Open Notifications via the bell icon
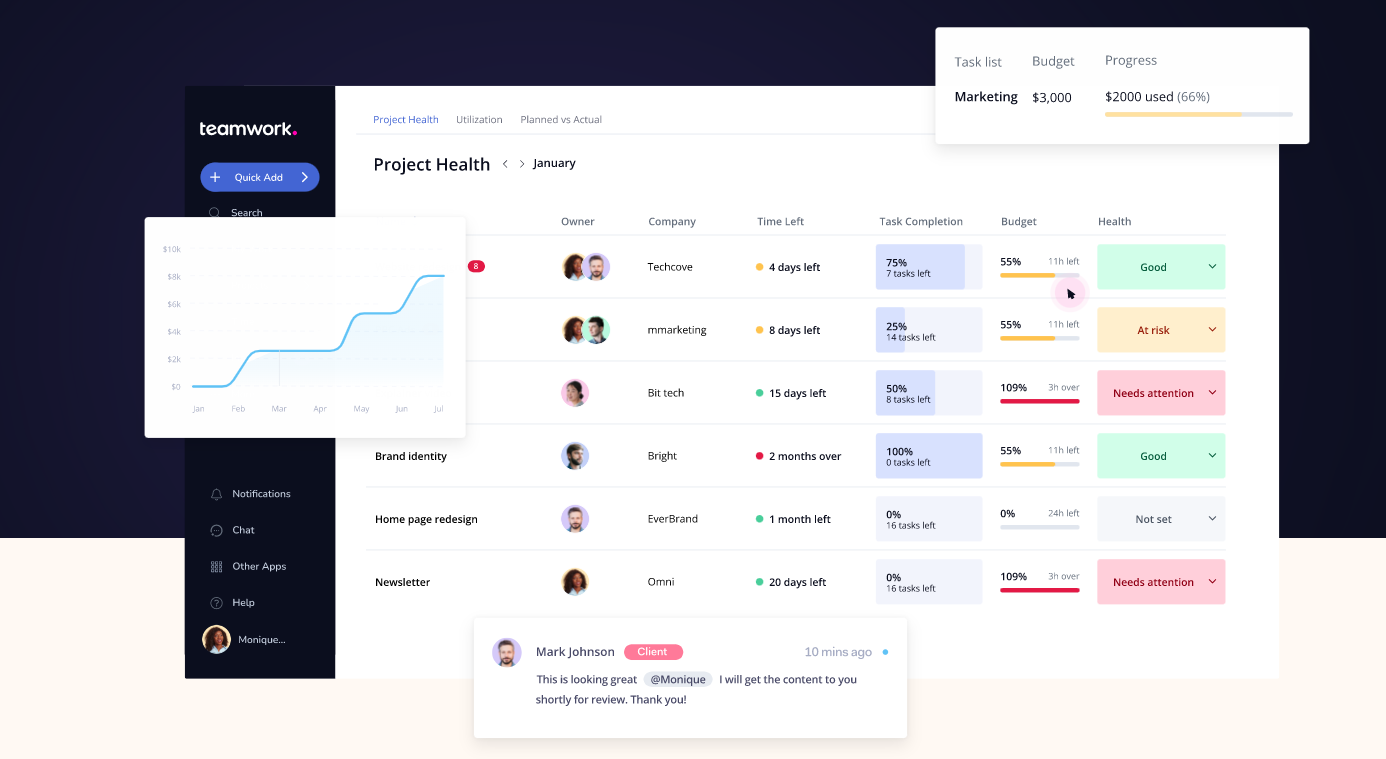 [x=216, y=494]
